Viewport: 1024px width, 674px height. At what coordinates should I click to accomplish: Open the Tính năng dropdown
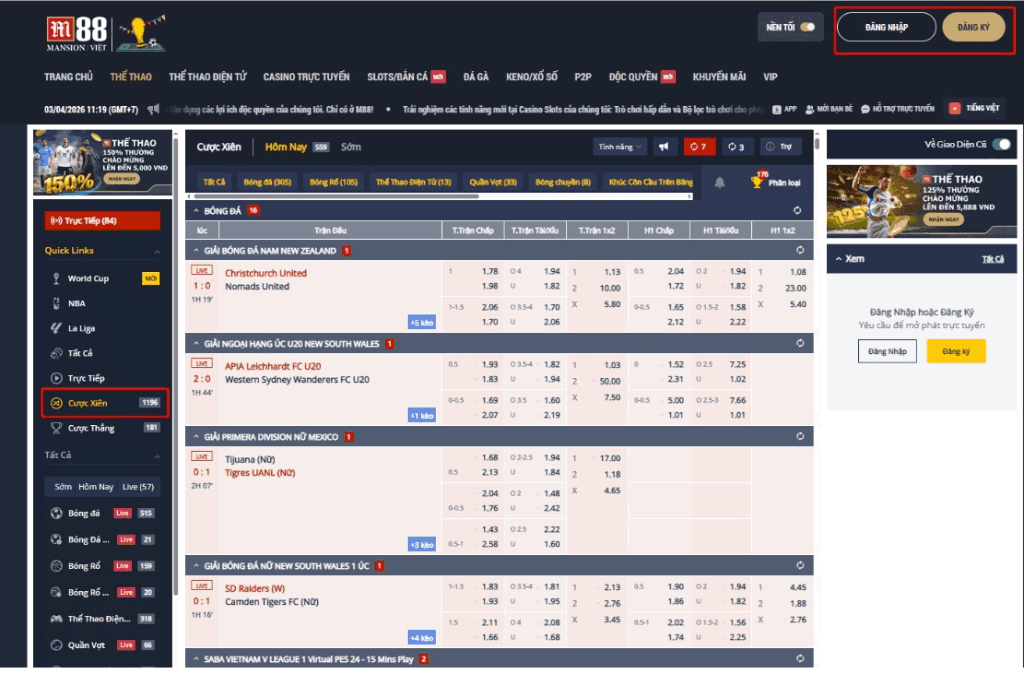tap(619, 147)
